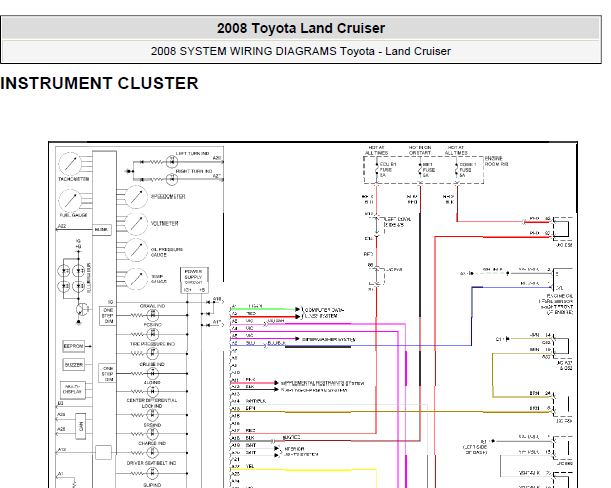Click the 'CHARGE IND' label
Viewport: 611px width, 488px height.
tap(152, 443)
